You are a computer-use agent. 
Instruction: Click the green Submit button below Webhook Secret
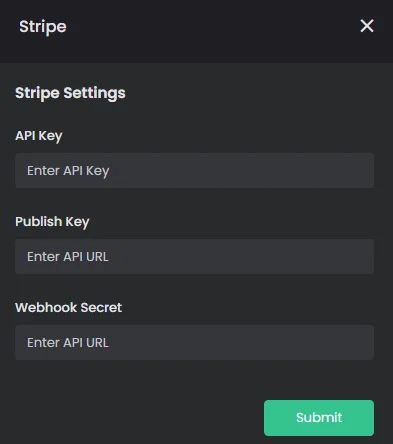pyautogui.click(x=319, y=418)
